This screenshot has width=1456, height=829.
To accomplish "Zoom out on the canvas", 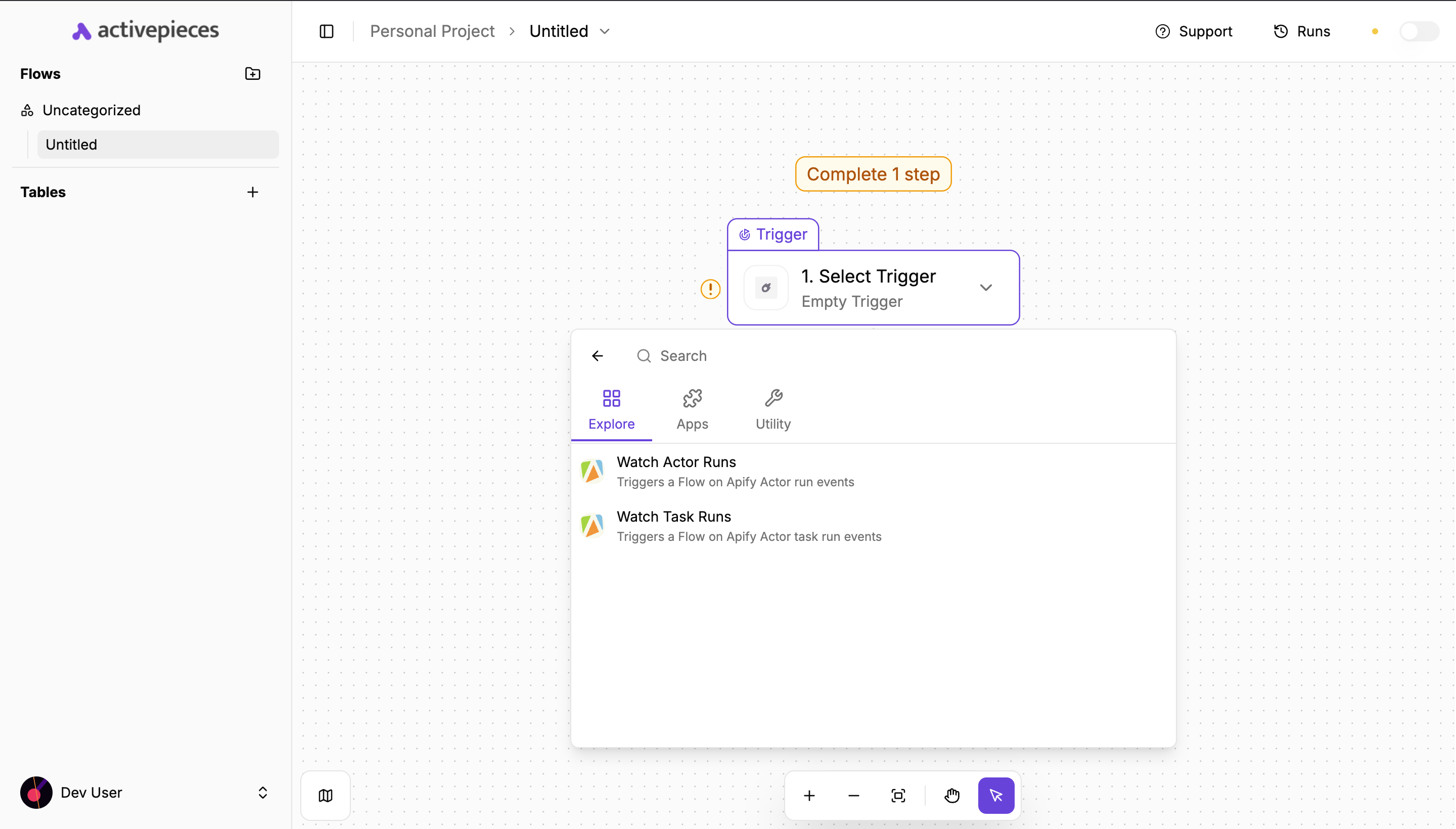I will pos(852,795).
